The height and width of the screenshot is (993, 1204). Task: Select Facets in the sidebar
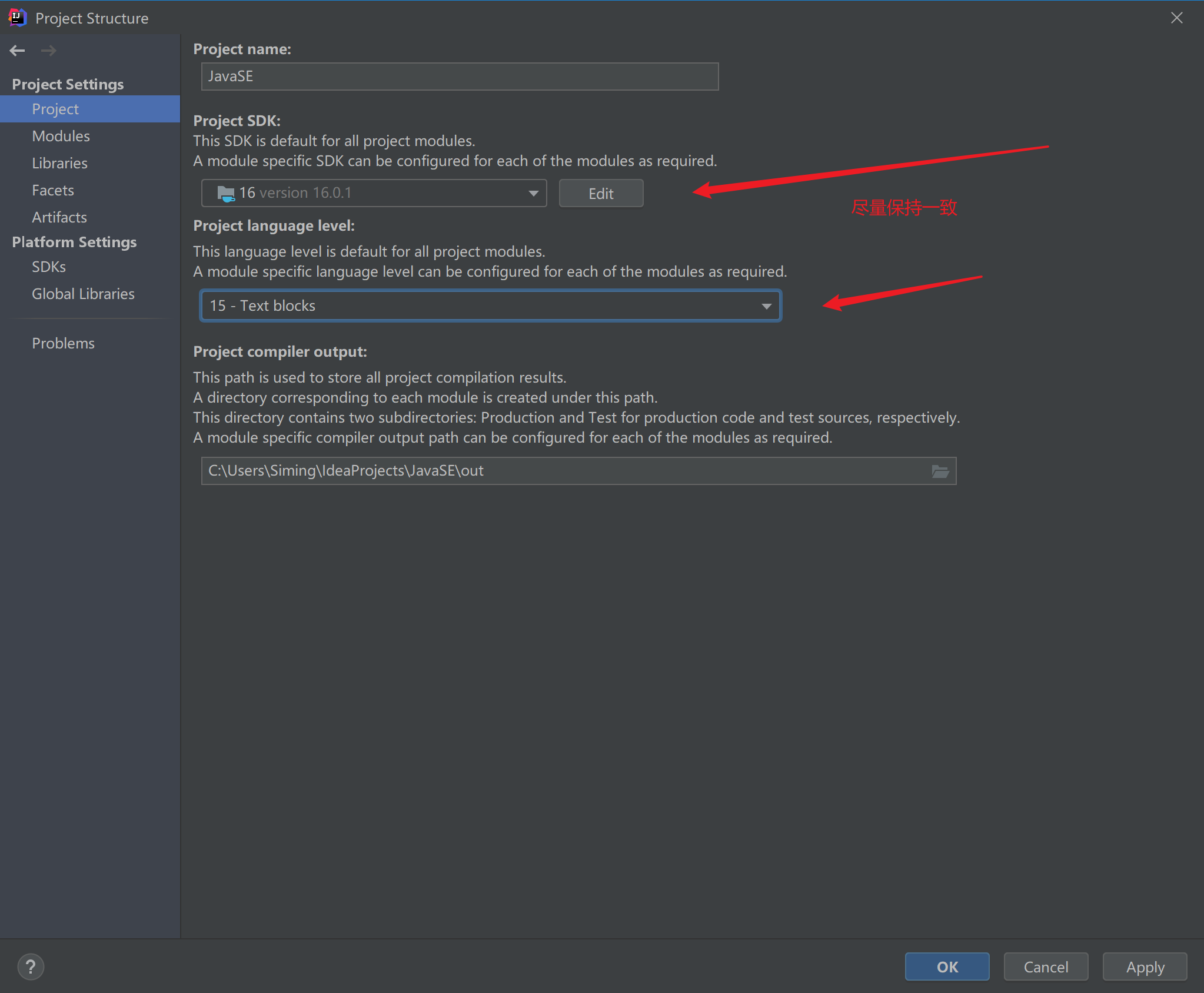tap(53, 190)
